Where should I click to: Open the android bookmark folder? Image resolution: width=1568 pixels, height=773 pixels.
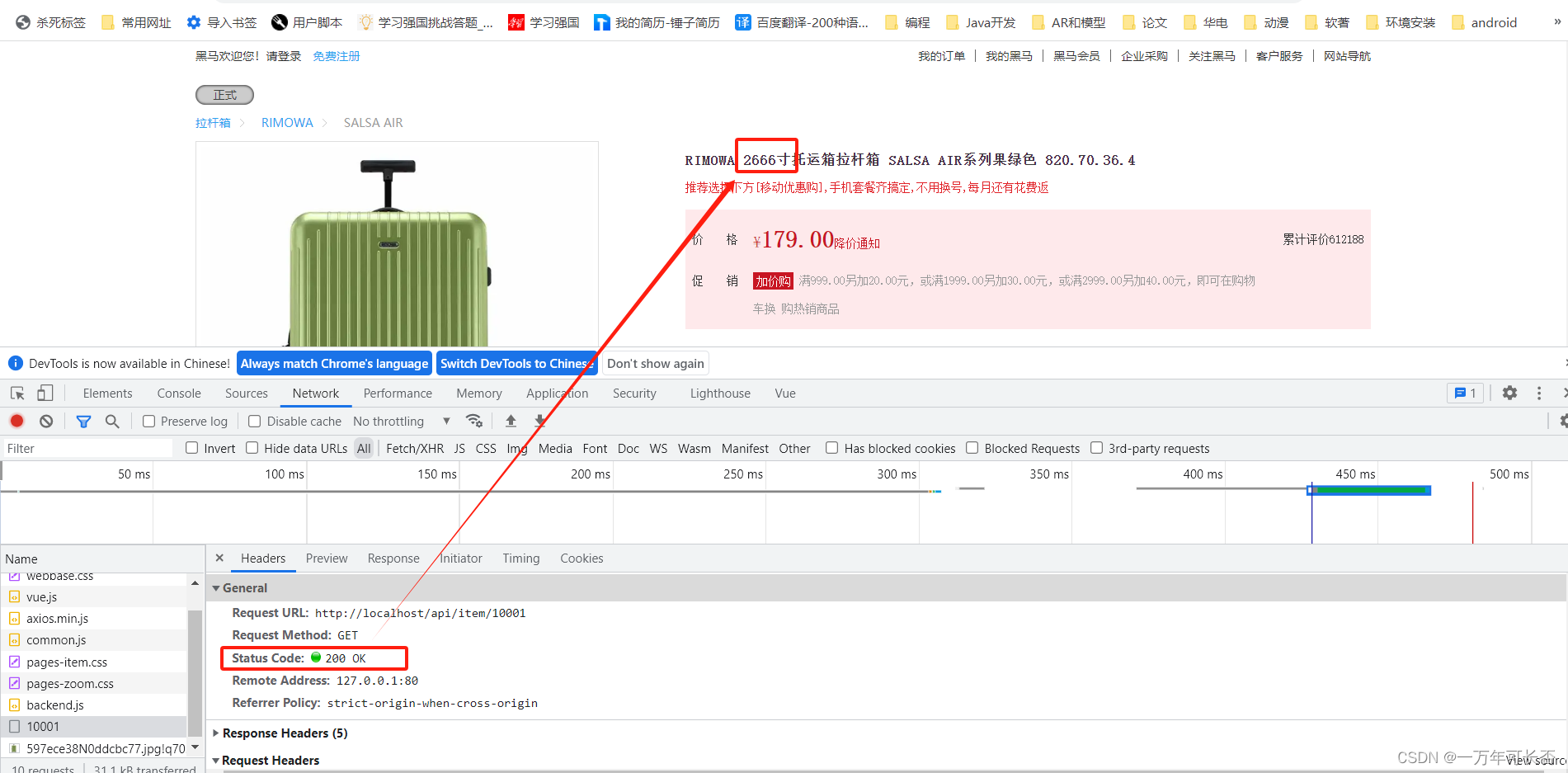(x=1484, y=22)
